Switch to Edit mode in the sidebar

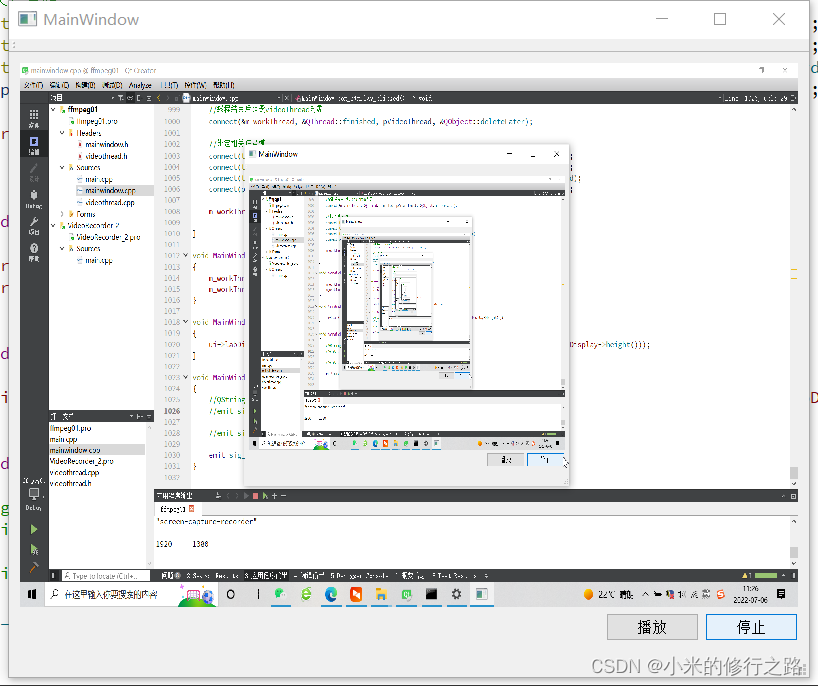point(33,145)
